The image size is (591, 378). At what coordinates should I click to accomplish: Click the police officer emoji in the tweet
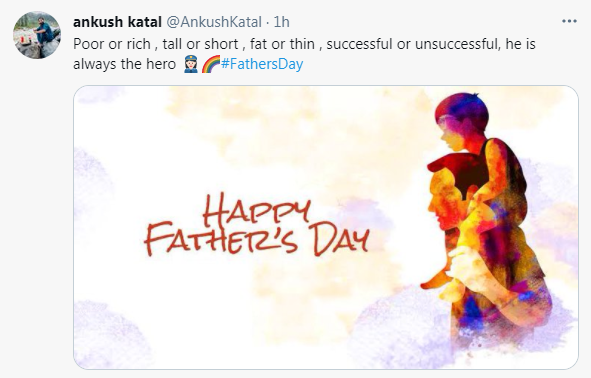click(x=191, y=64)
